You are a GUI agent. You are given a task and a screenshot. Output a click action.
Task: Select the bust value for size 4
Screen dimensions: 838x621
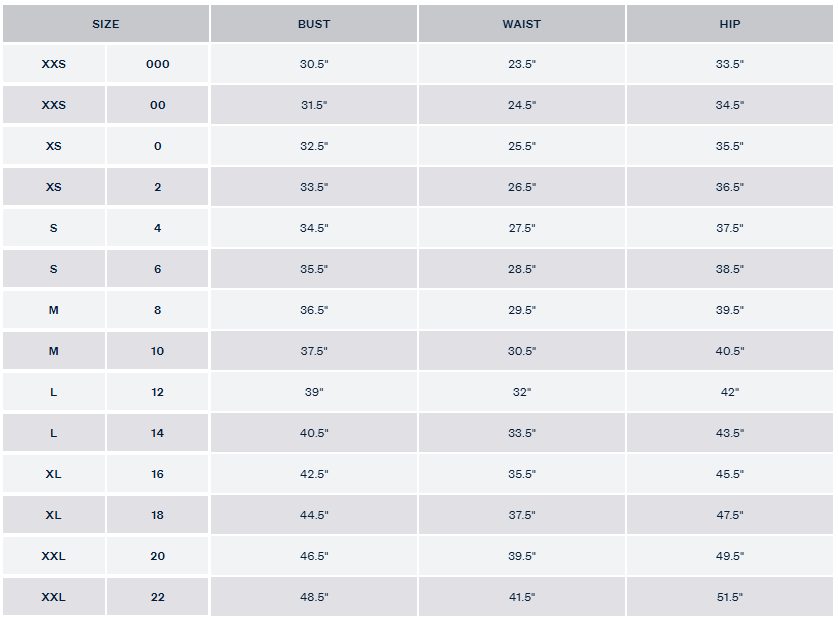click(x=314, y=228)
